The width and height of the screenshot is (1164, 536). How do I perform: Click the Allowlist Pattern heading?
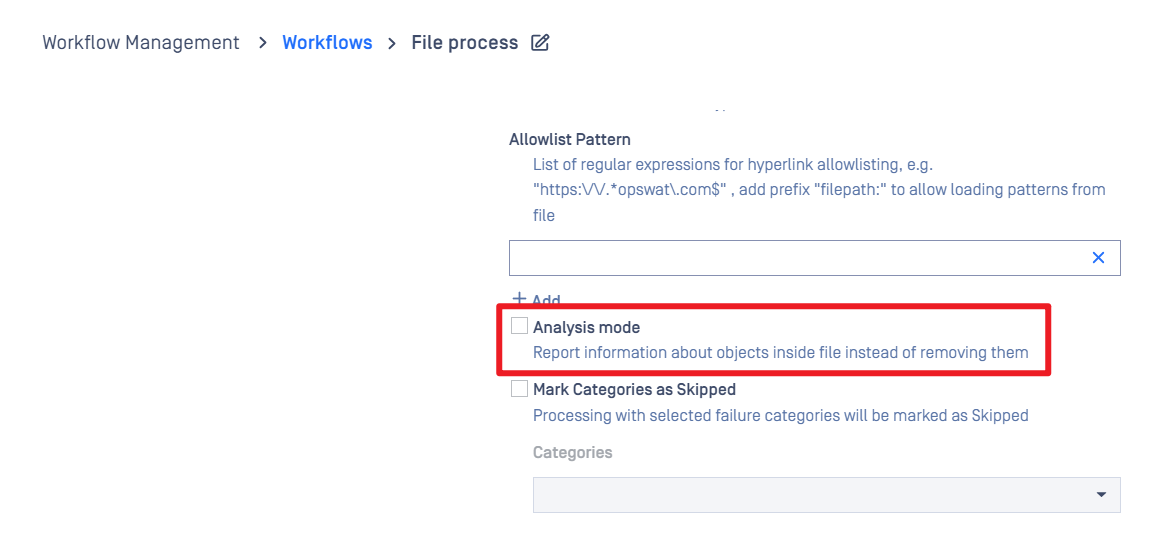tap(569, 139)
